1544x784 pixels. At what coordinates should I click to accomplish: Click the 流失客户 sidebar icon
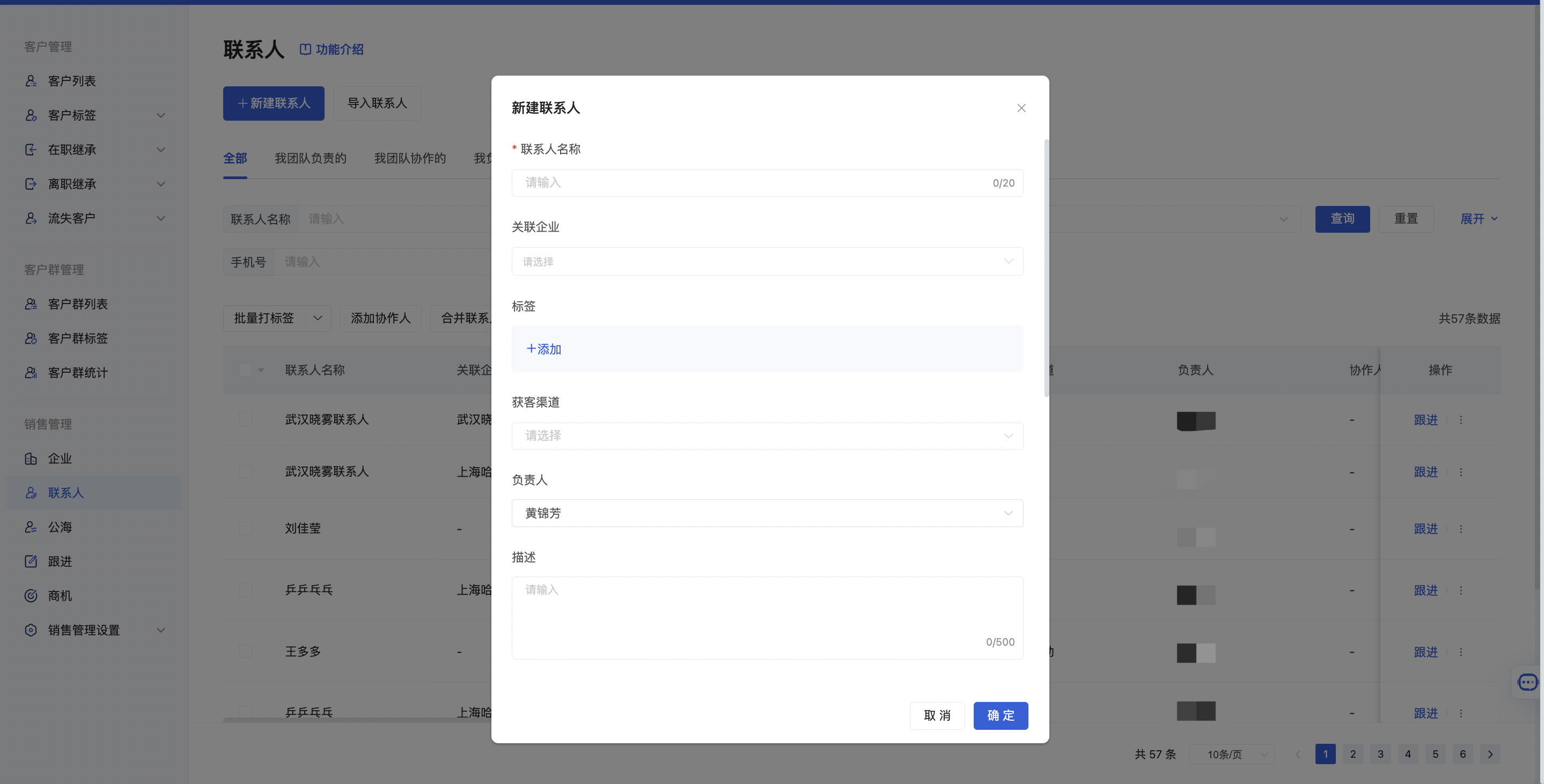click(x=31, y=218)
